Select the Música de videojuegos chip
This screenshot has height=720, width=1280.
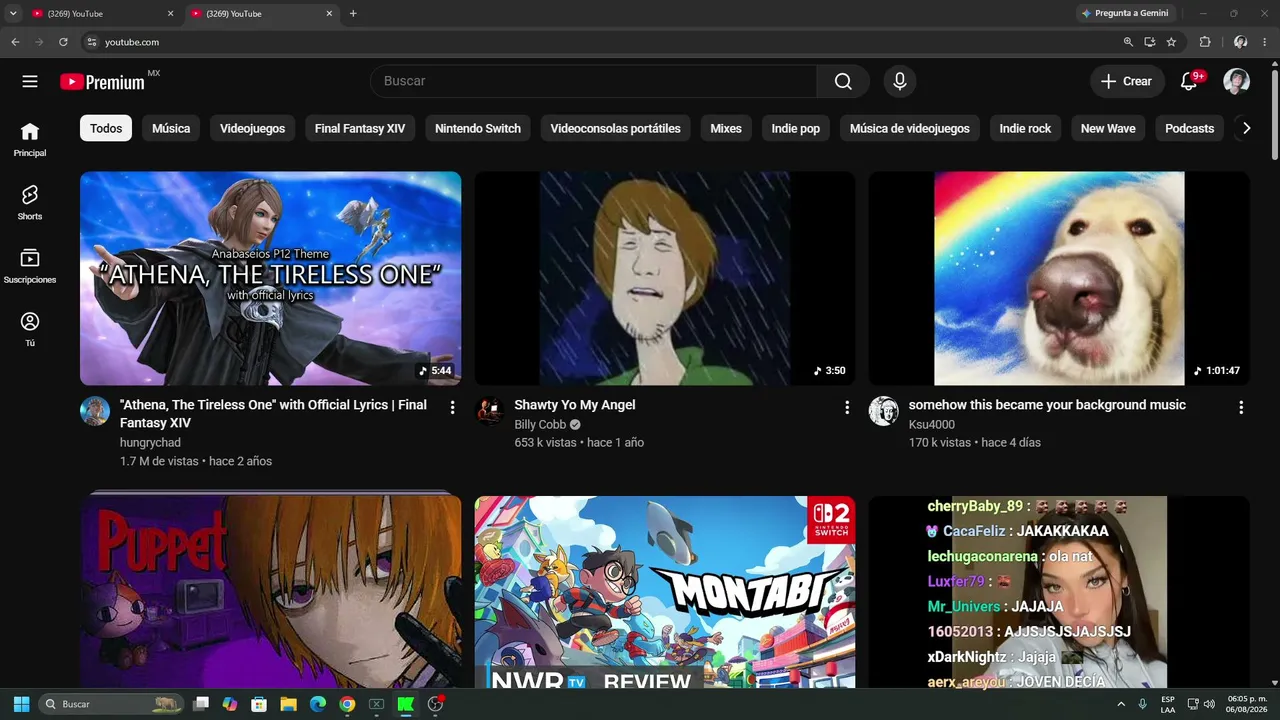pos(910,128)
